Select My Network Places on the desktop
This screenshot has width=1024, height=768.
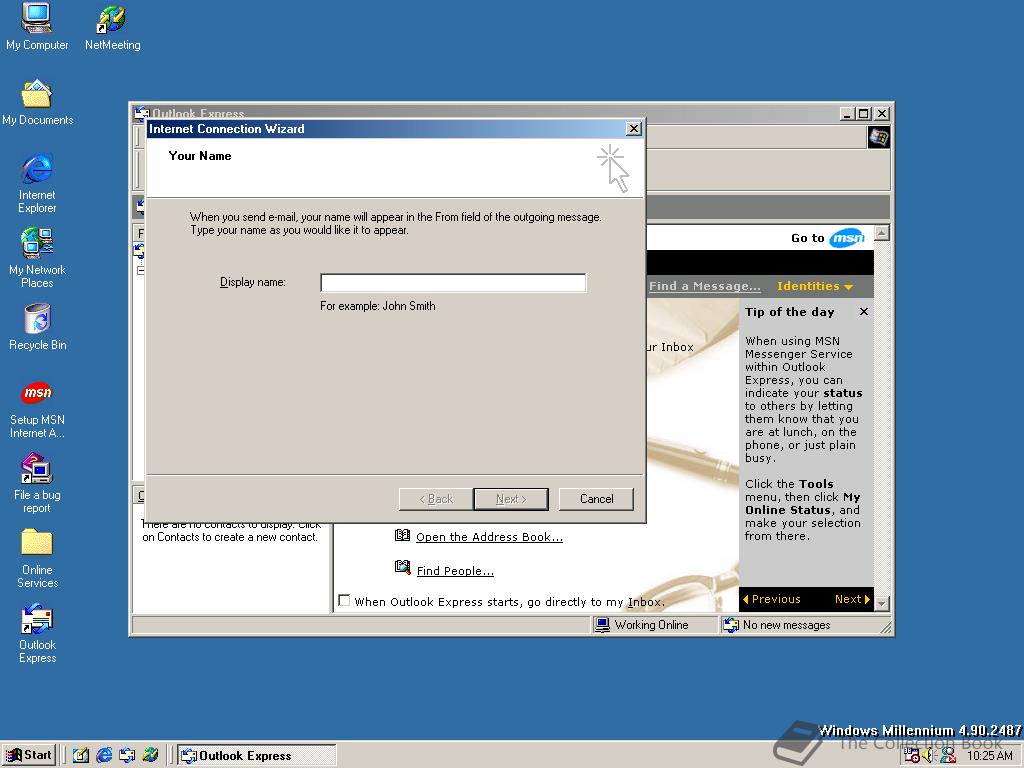coord(37,258)
